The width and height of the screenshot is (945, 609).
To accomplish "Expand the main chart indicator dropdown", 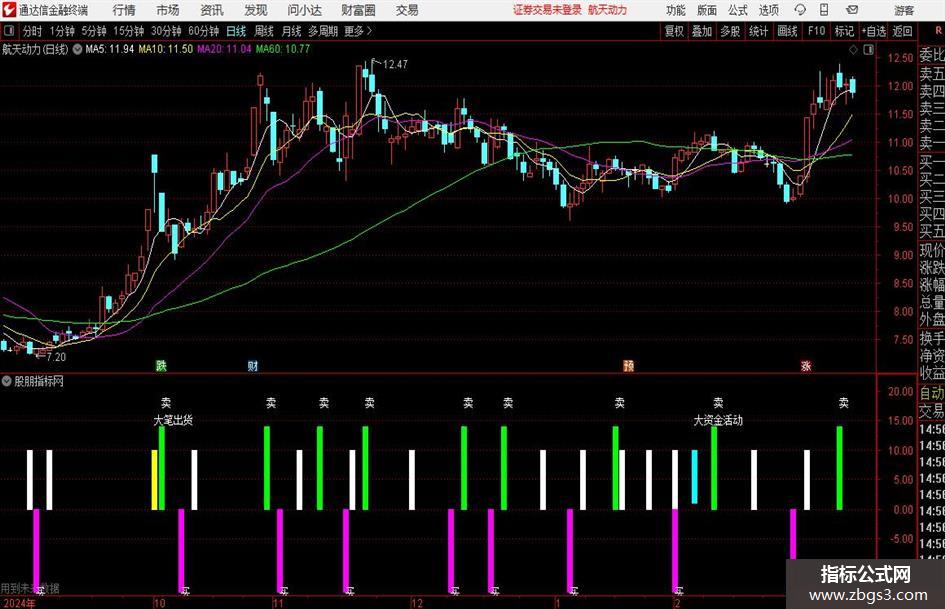I will [x=77, y=49].
